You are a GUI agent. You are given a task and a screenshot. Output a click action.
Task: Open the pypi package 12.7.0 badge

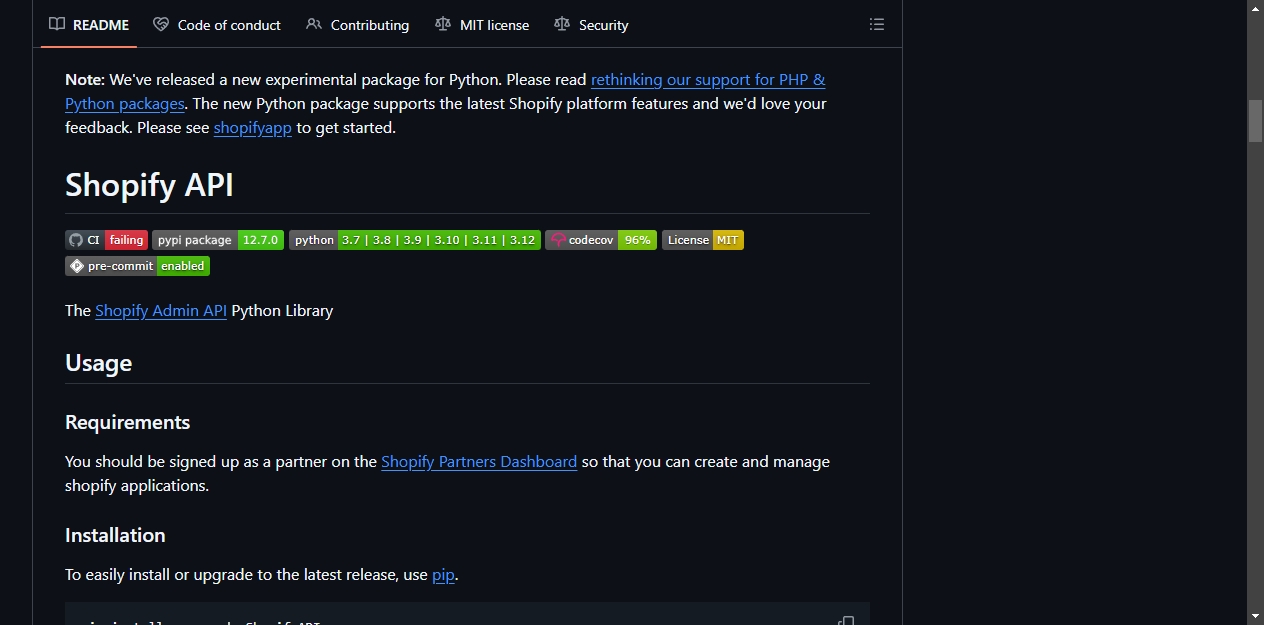tap(218, 240)
